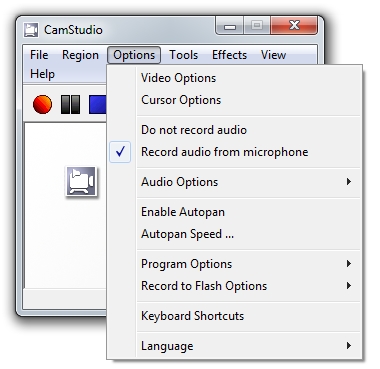Stop recording with the blue Stop button
This screenshot has width=380, height=369.
(x=98, y=104)
